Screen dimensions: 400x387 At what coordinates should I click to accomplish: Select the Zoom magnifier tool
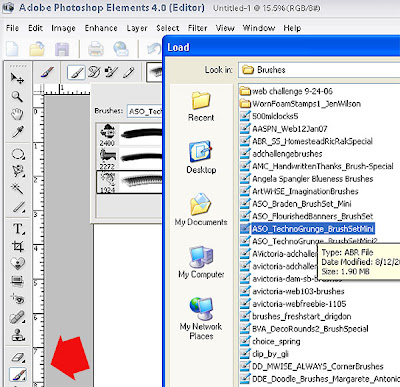click(17, 96)
